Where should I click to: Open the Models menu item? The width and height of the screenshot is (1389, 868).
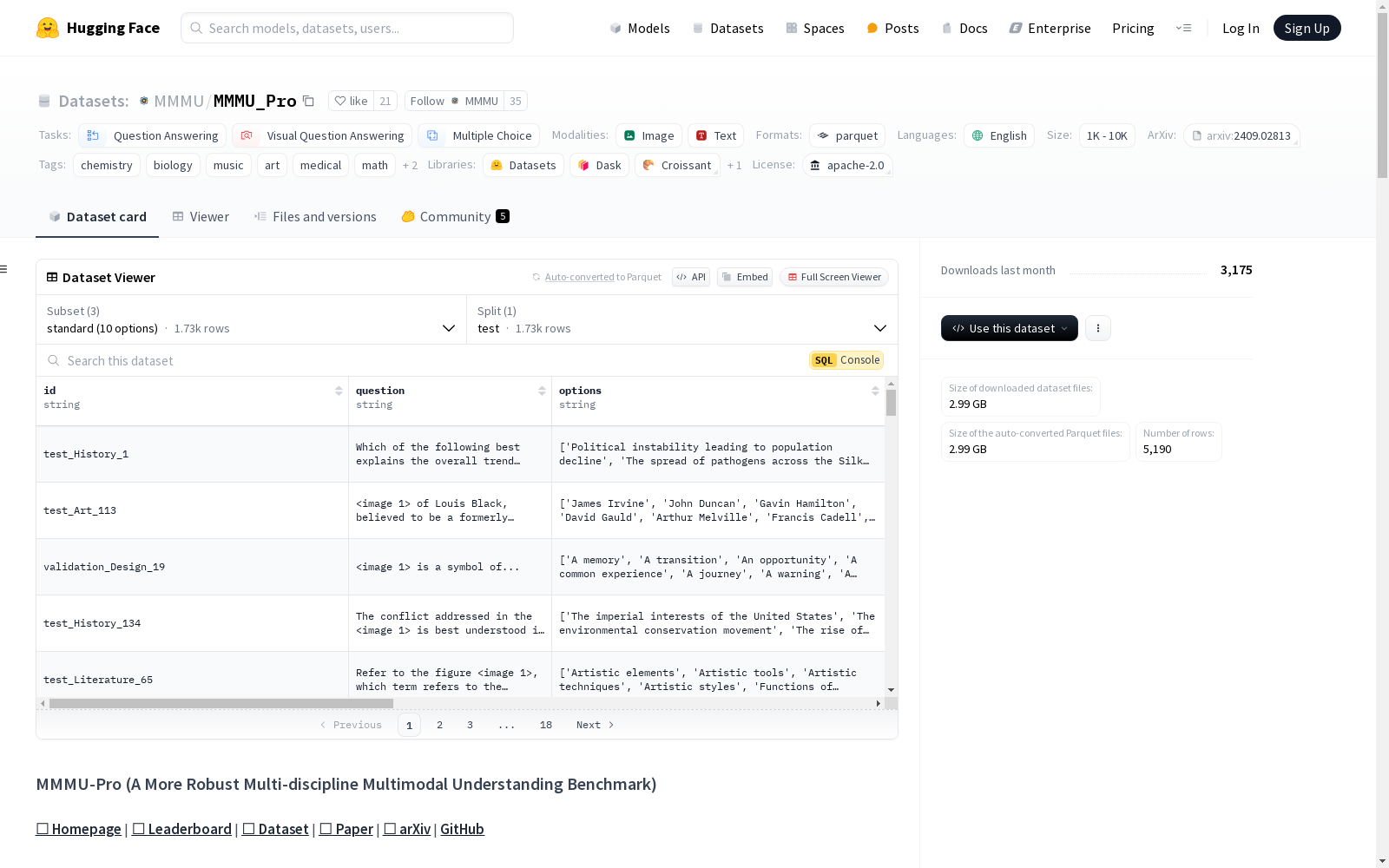pos(640,28)
